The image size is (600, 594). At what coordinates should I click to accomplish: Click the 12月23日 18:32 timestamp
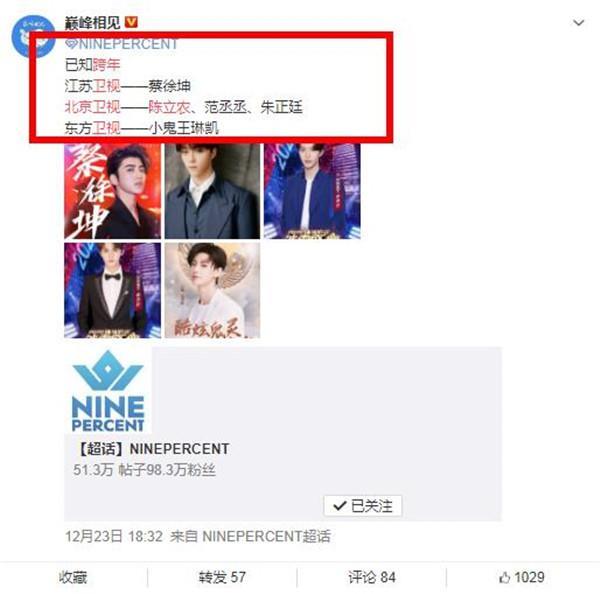click(114, 536)
